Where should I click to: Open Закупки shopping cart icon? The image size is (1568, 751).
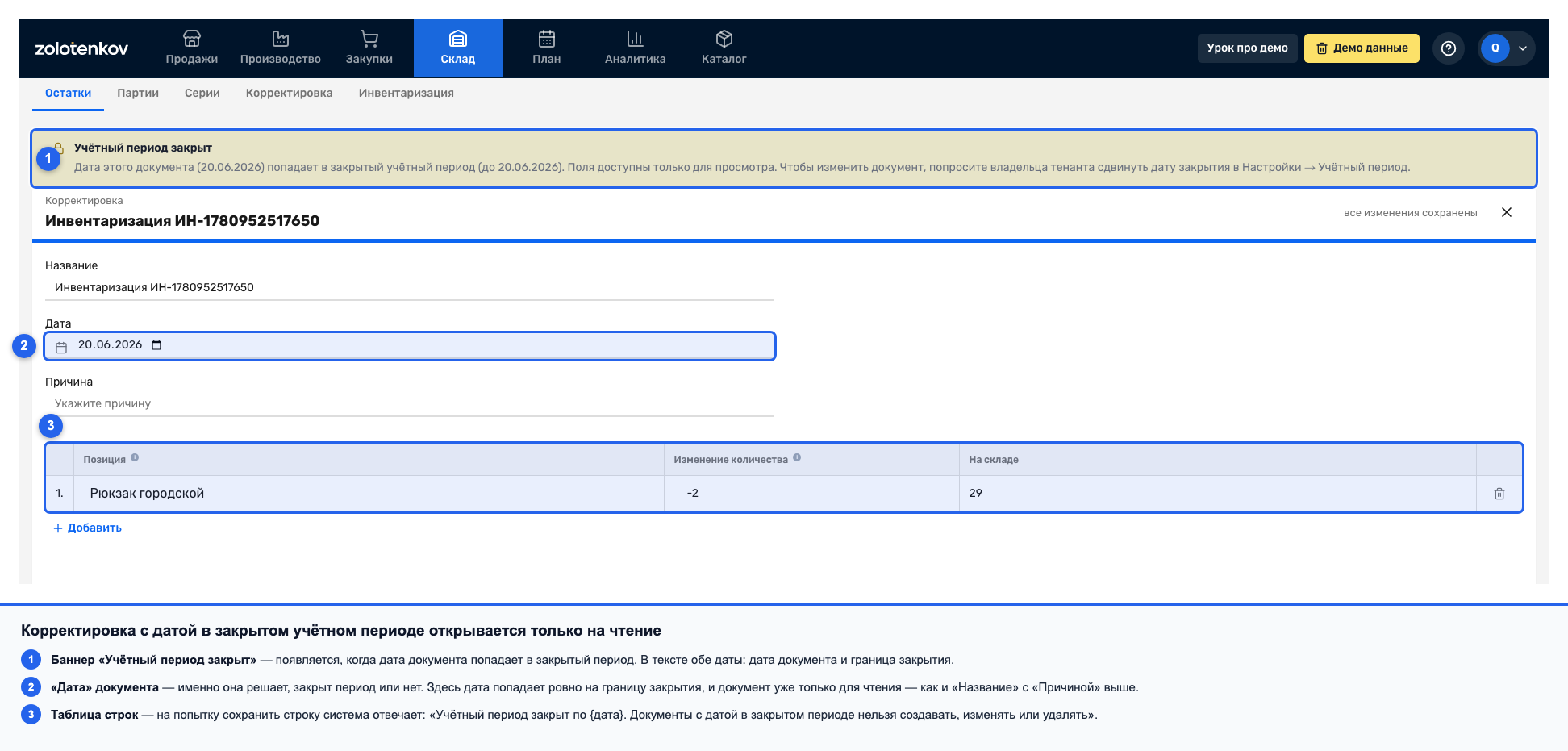click(x=369, y=39)
